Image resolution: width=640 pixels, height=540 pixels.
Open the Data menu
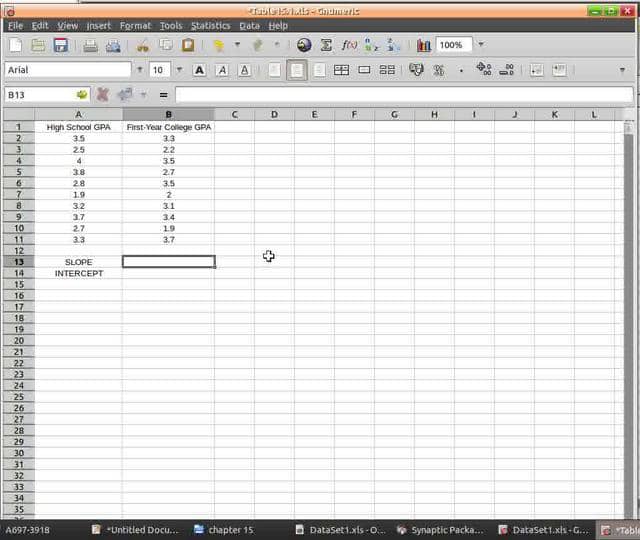point(249,26)
